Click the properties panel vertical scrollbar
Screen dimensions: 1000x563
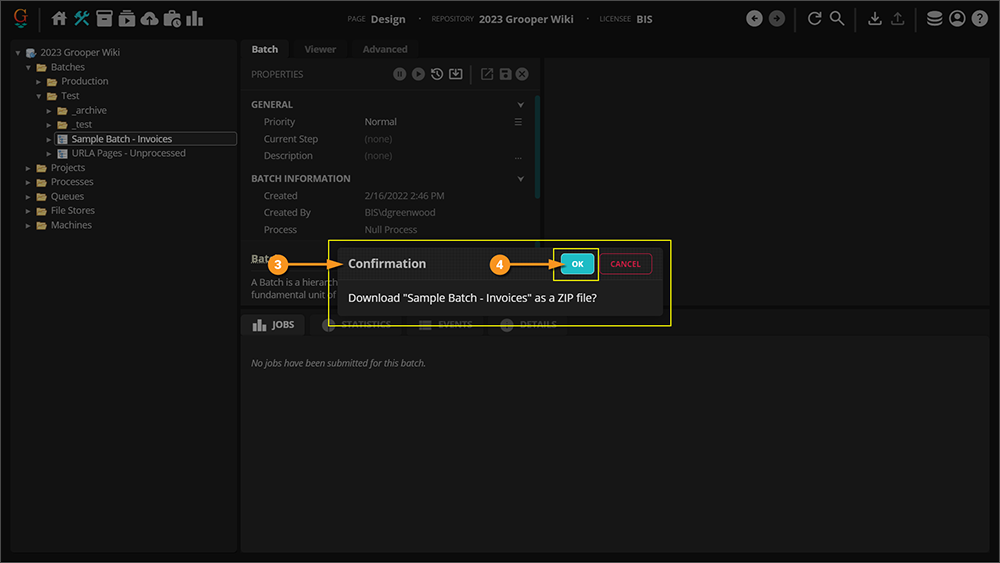[537, 147]
